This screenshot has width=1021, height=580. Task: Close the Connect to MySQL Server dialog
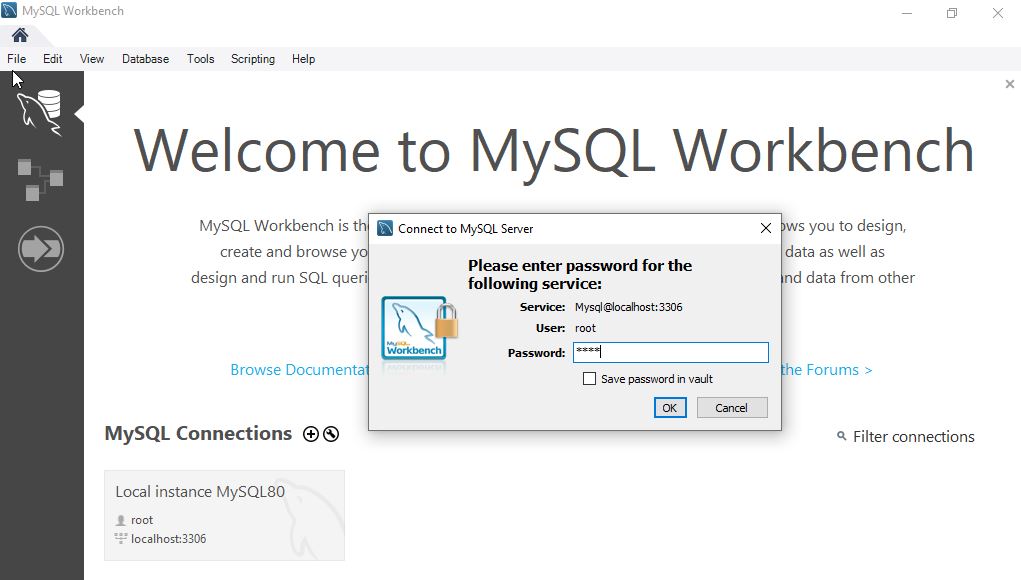coord(766,228)
